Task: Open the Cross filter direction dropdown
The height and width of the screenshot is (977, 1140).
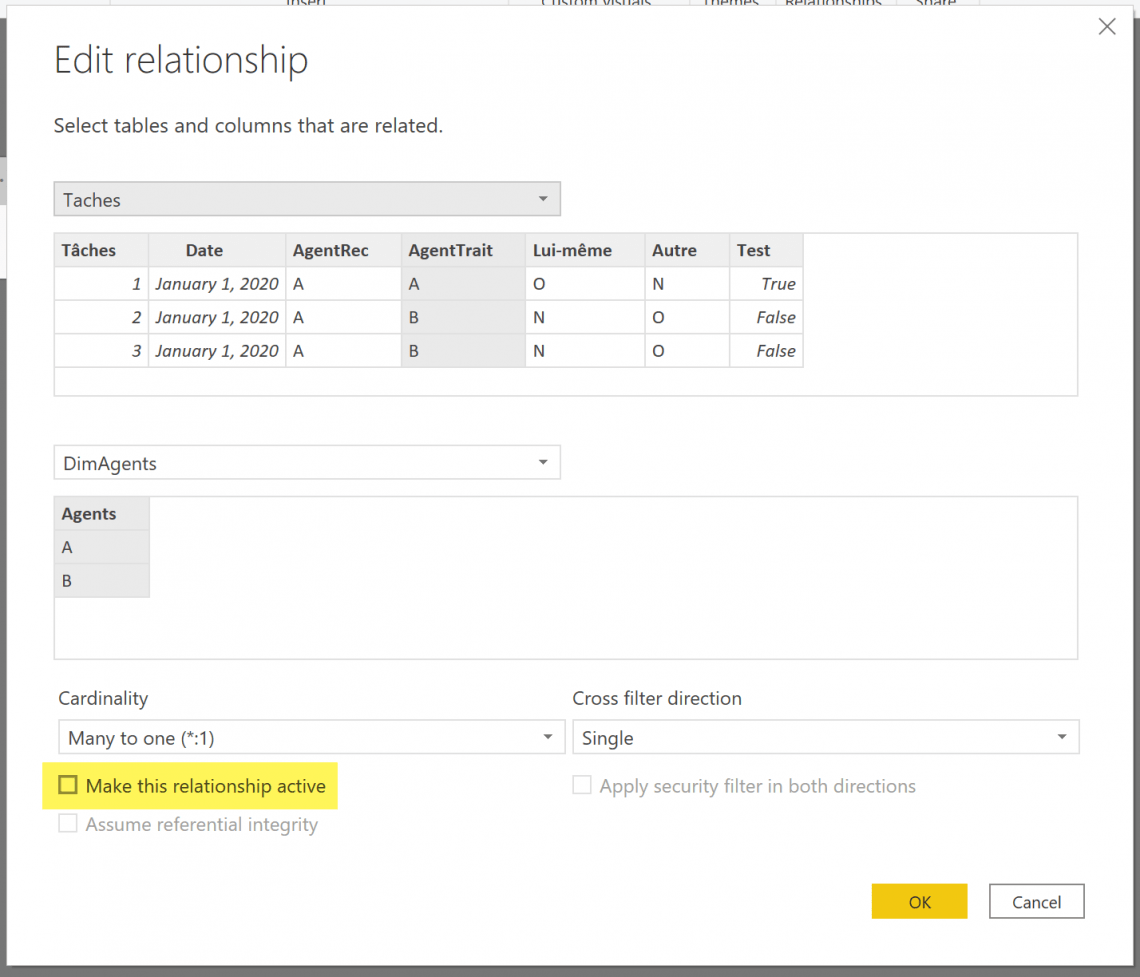Action: (x=1062, y=736)
